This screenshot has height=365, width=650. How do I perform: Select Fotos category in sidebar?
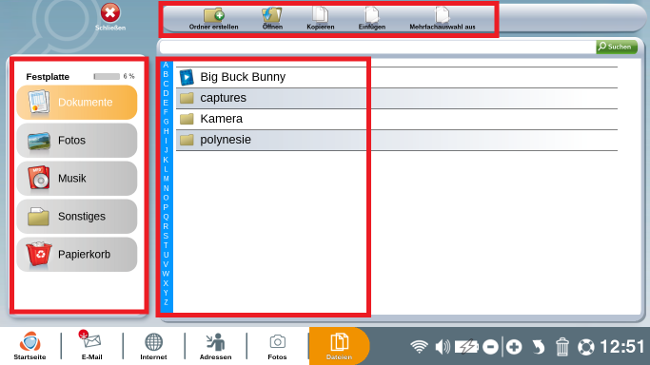[77, 140]
